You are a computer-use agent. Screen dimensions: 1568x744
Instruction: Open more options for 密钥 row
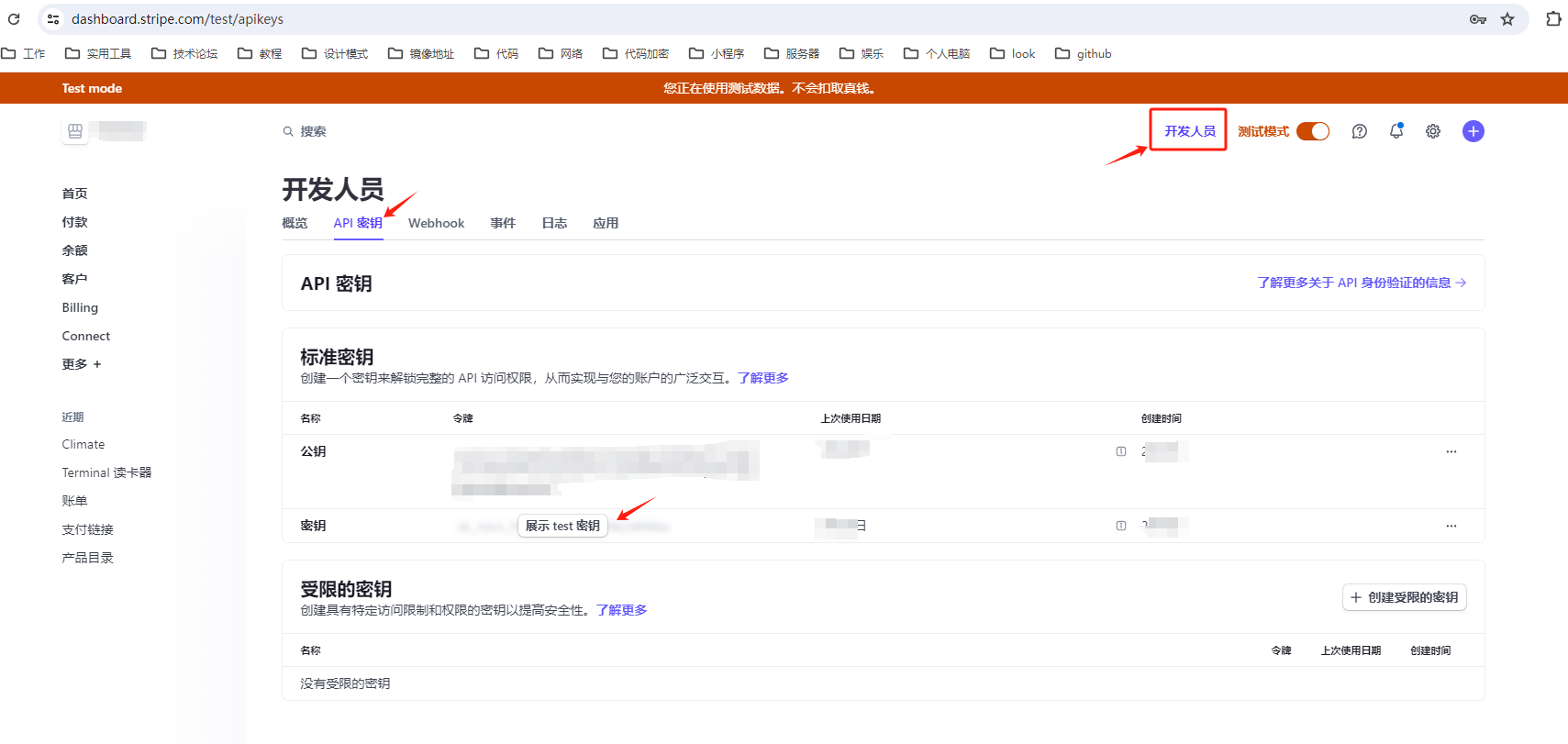1451,526
